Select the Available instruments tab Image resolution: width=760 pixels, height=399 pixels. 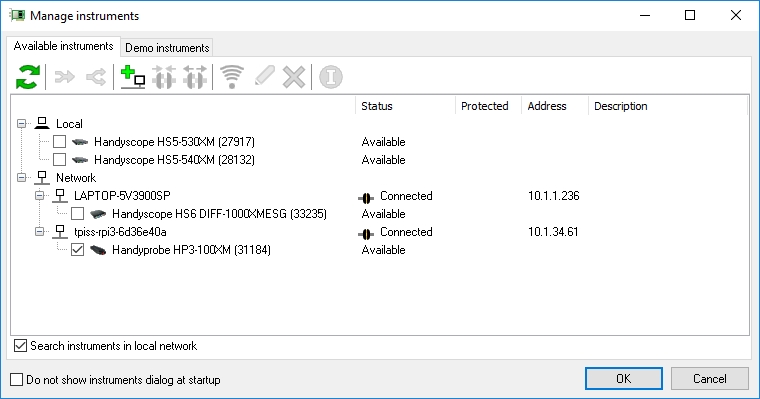click(63, 46)
